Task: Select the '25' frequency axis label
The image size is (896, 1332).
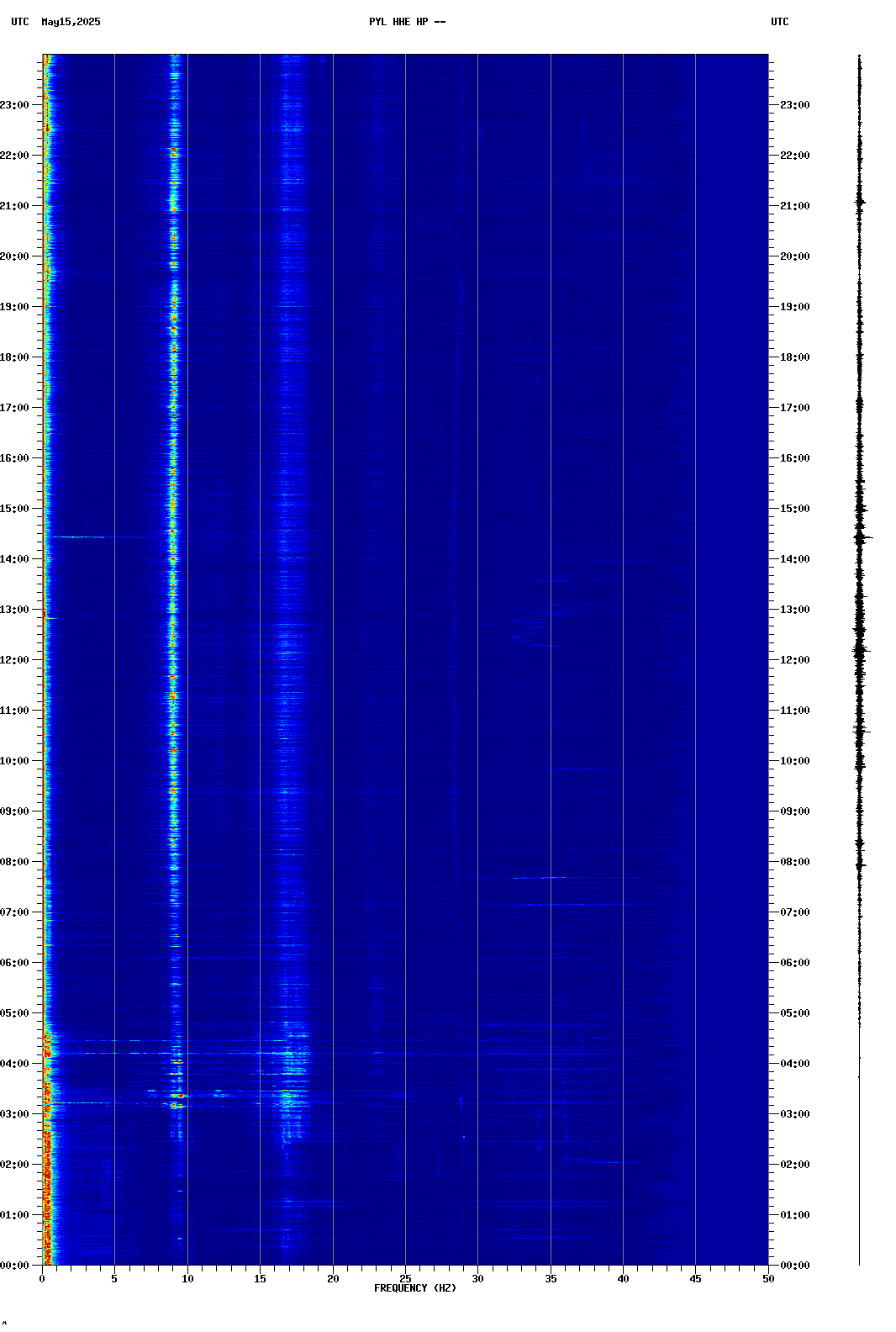Action: click(x=405, y=1279)
